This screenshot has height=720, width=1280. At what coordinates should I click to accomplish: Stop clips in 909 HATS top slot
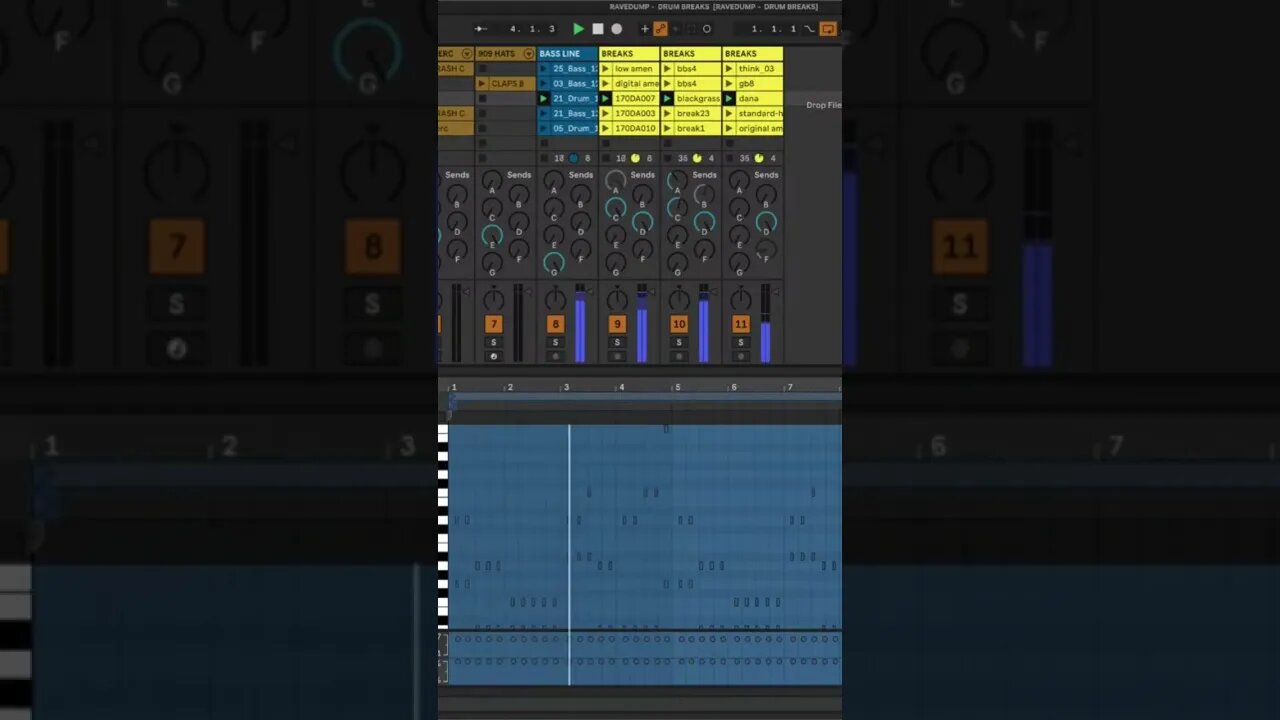coord(482,69)
